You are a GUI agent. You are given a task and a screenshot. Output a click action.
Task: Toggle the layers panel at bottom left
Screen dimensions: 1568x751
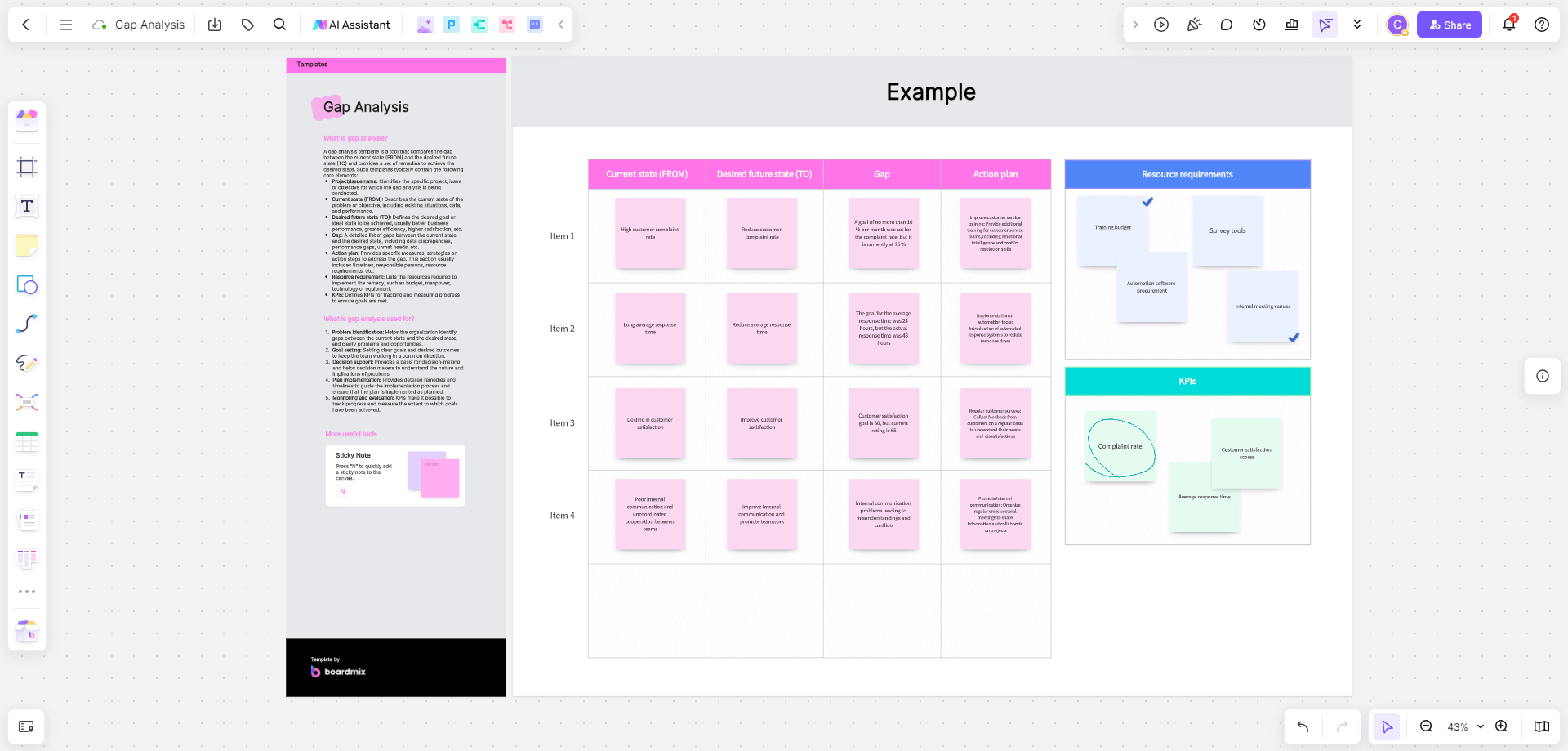[26, 726]
